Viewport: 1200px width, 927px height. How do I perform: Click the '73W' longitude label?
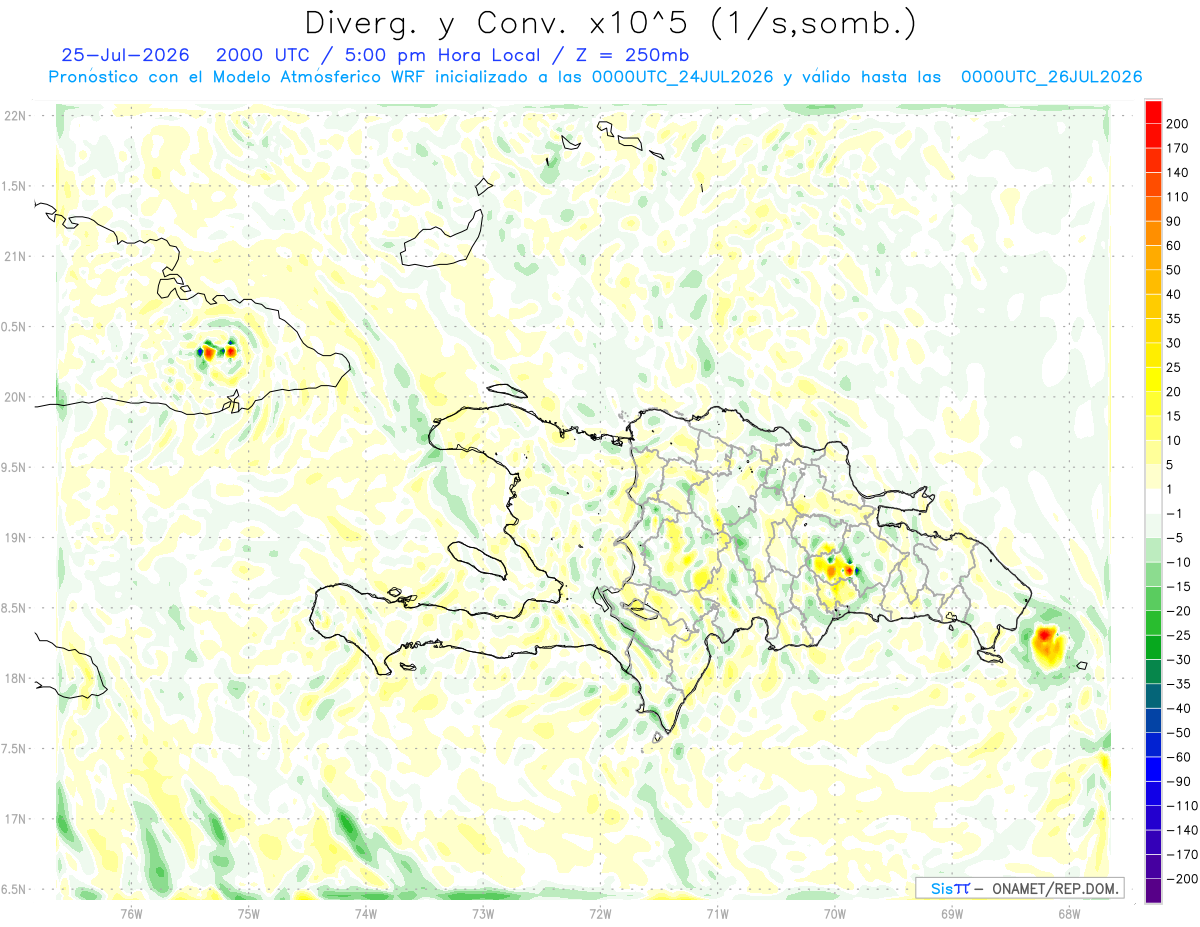pos(482,914)
